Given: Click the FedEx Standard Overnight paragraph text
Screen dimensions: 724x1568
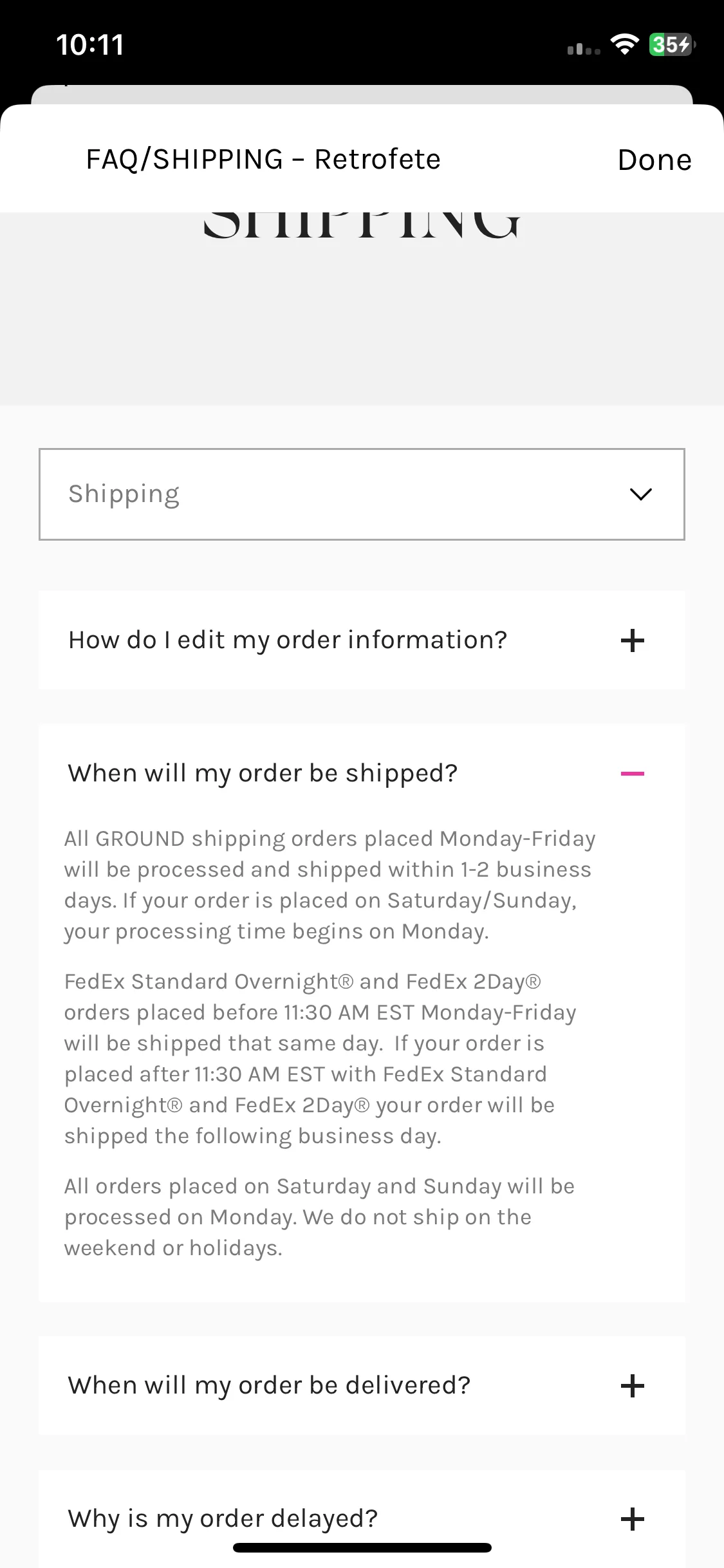Looking at the screenshot, I should pos(320,1059).
